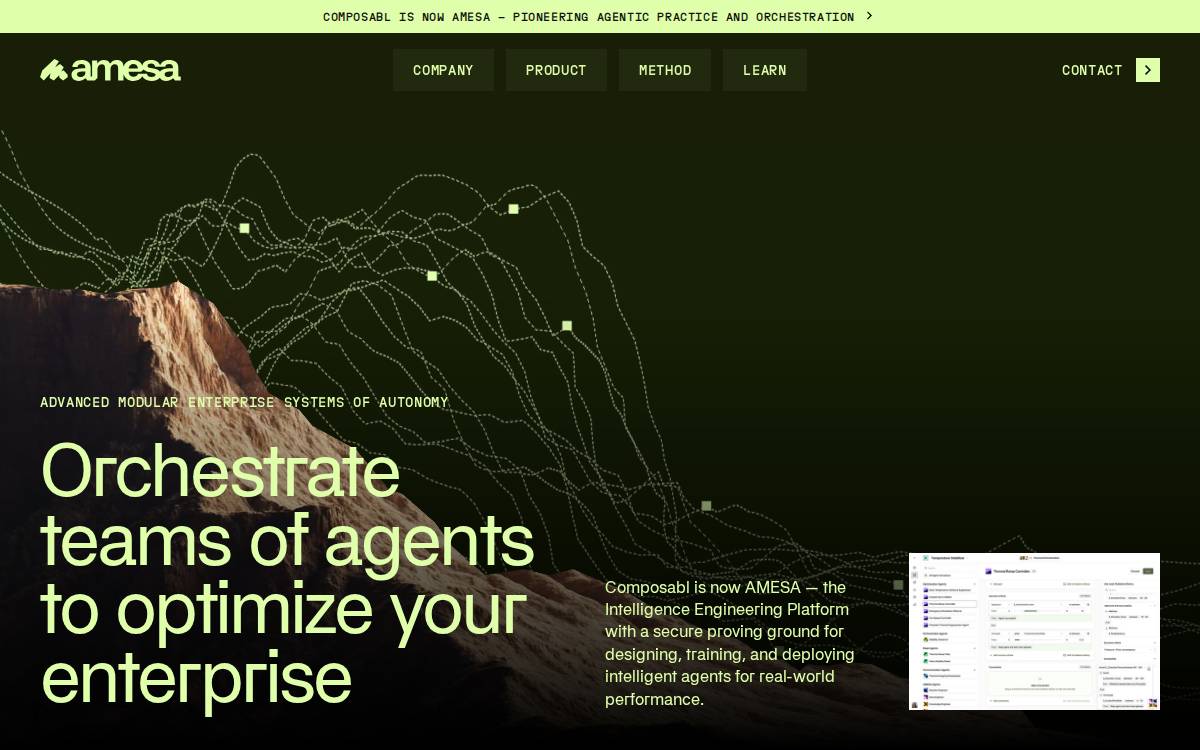Viewport: 1200px width, 750px height.
Task: Click the Advanced Modular Enterprise Systems tagline
Action: click(244, 402)
